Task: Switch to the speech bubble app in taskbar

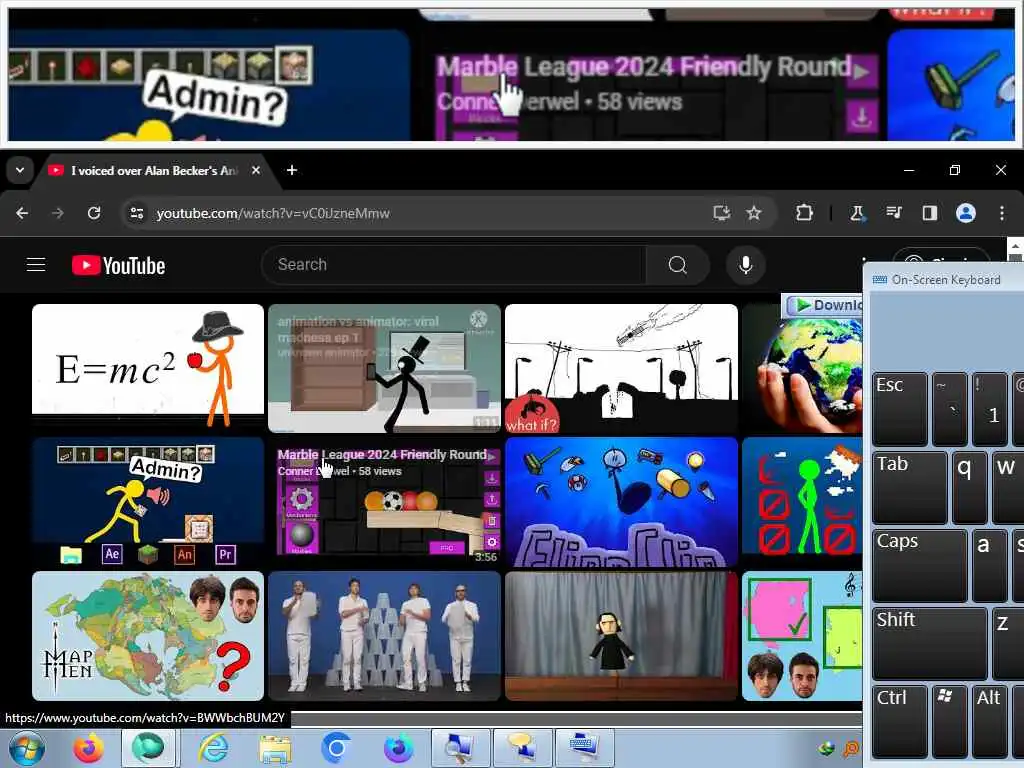Action: tap(522, 748)
